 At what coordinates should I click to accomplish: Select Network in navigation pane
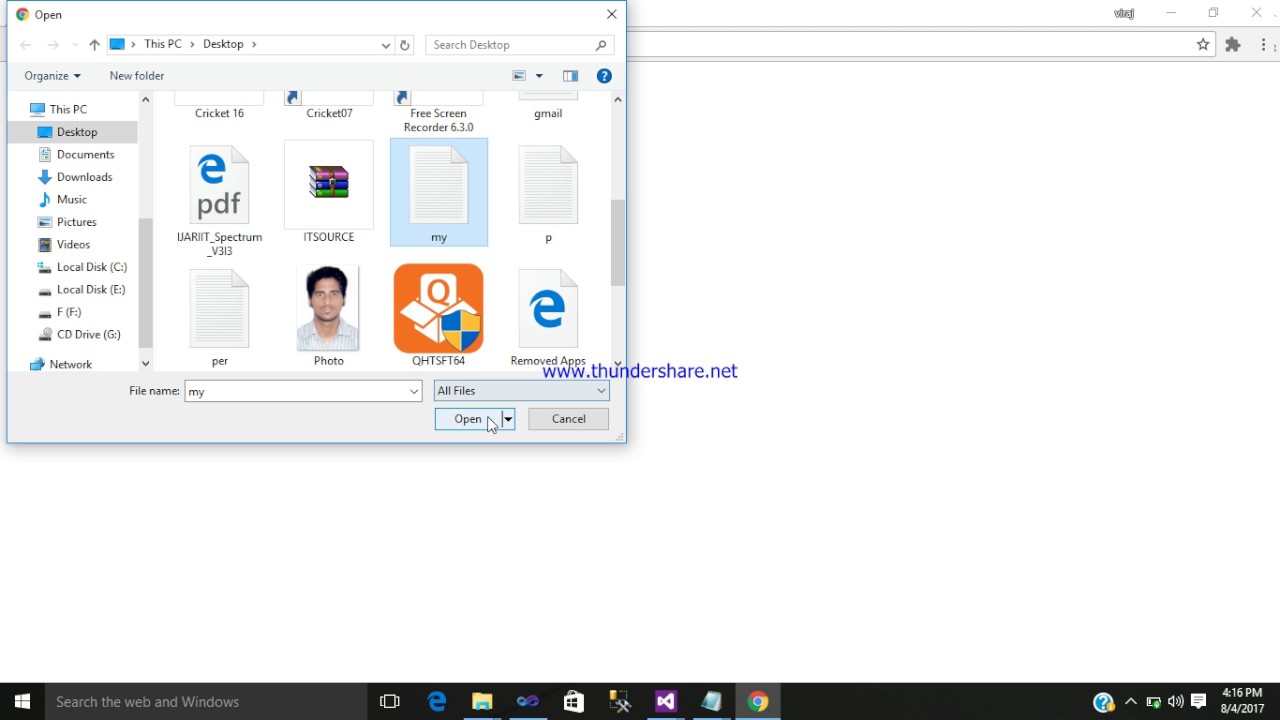click(70, 364)
